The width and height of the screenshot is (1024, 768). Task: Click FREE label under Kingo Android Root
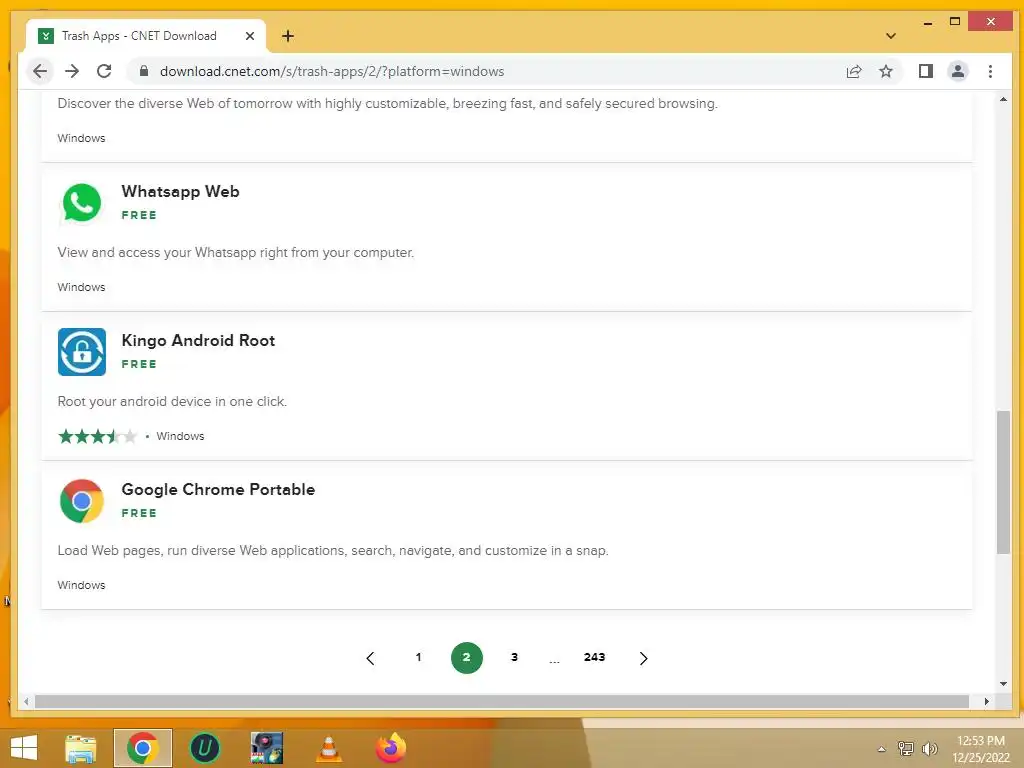point(139,364)
